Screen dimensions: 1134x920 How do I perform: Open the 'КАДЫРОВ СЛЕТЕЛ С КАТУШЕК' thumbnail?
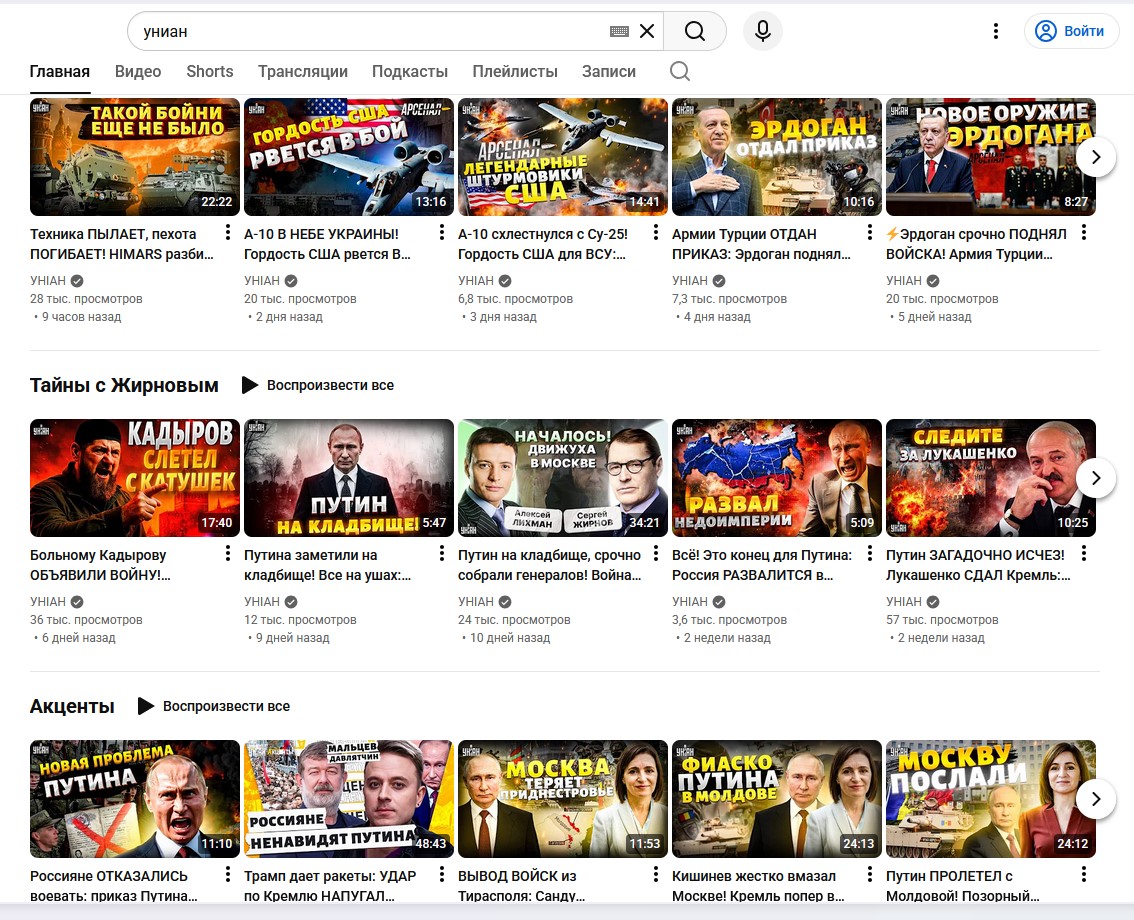(x=135, y=478)
